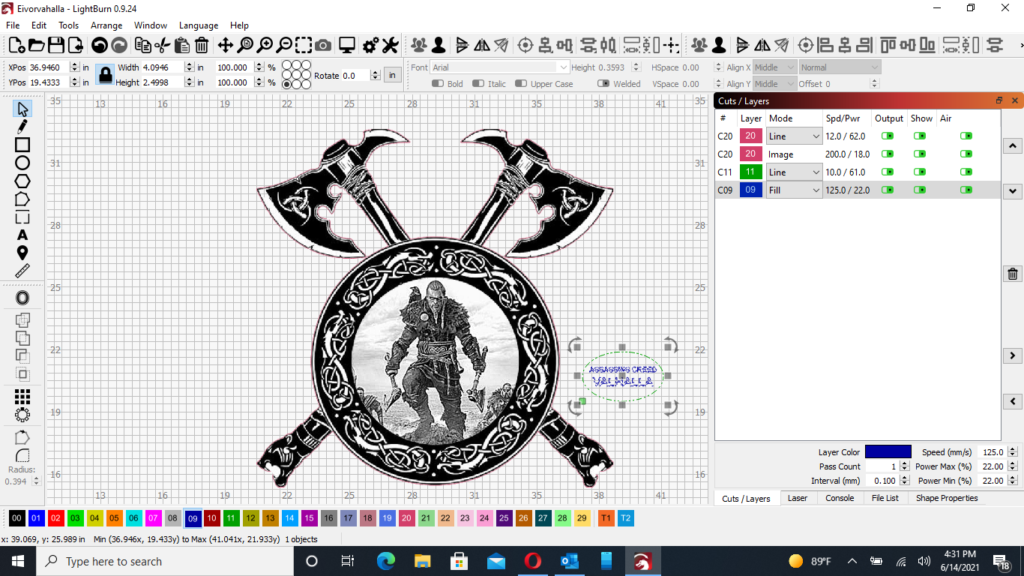Screen dimensions: 1024x576
Task: Open the Grid Array tool
Action: tap(22, 396)
